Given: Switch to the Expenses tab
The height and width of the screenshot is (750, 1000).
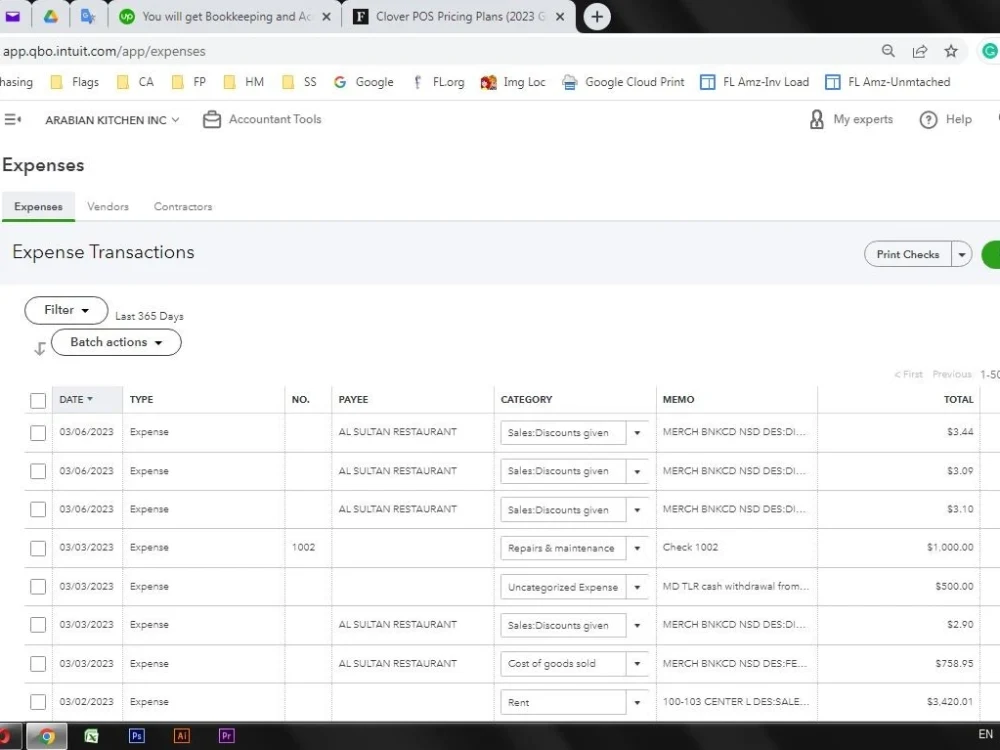Looking at the screenshot, I should pos(38,207).
